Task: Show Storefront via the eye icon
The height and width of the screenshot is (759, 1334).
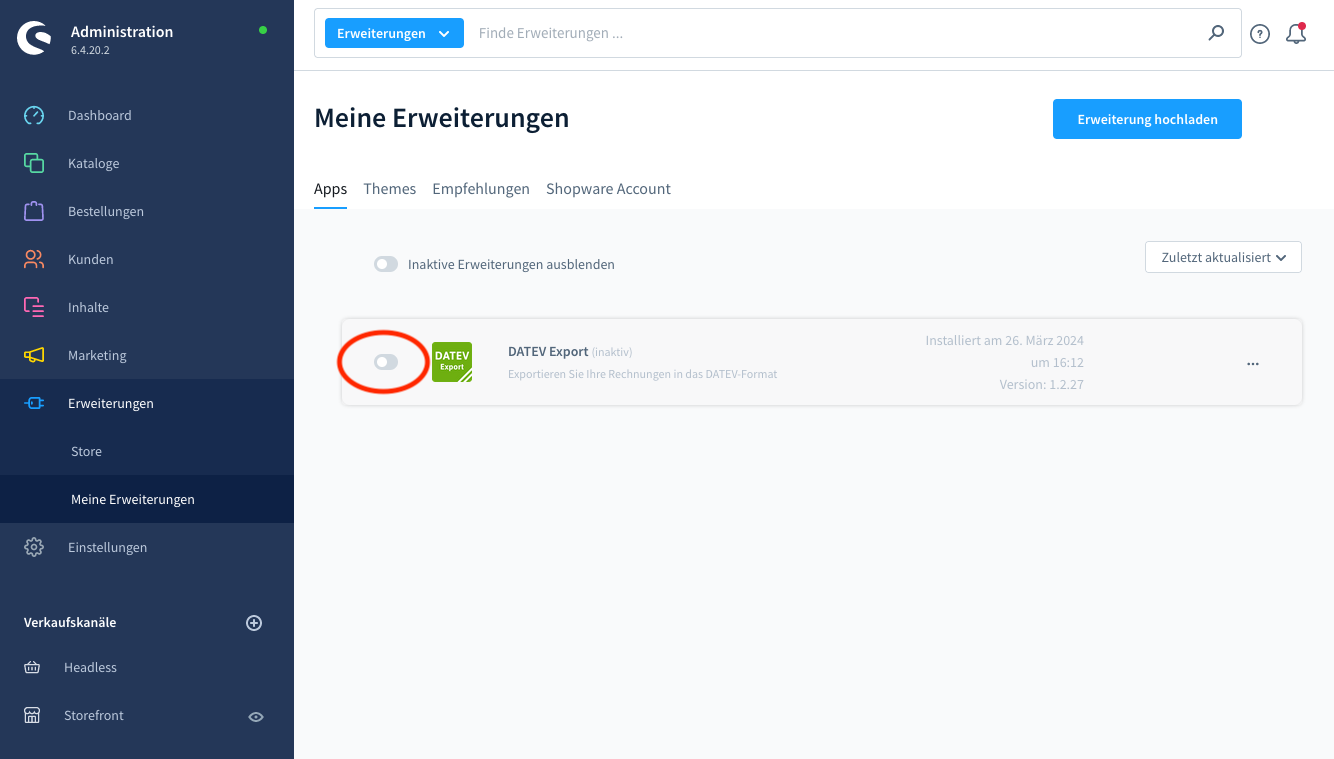Action: pyautogui.click(x=256, y=716)
